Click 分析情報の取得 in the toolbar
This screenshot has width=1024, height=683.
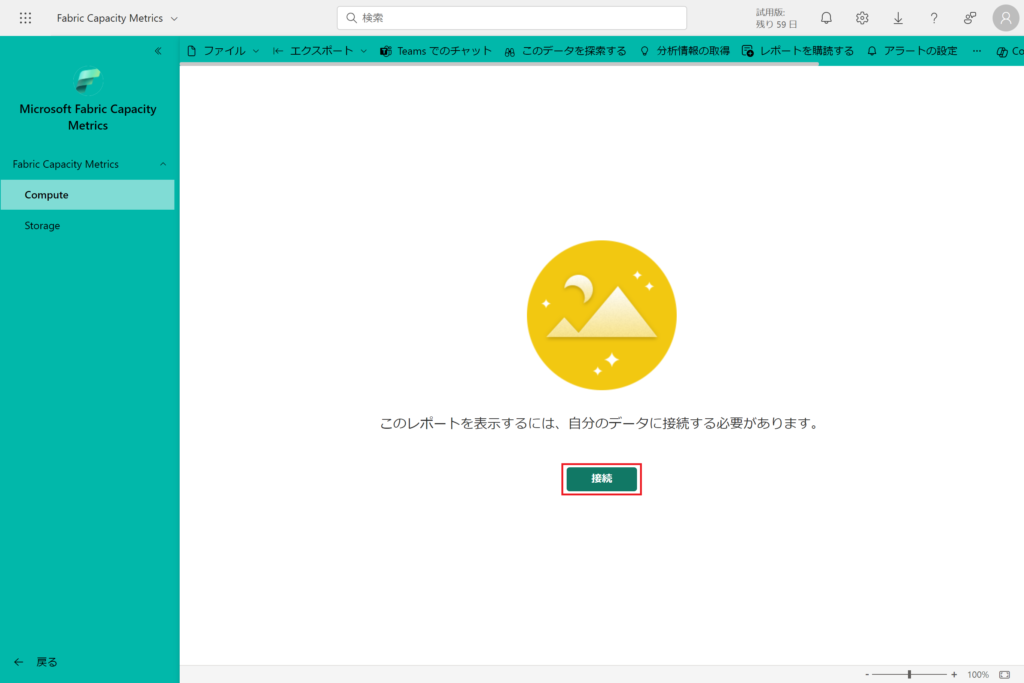tap(684, 51)
